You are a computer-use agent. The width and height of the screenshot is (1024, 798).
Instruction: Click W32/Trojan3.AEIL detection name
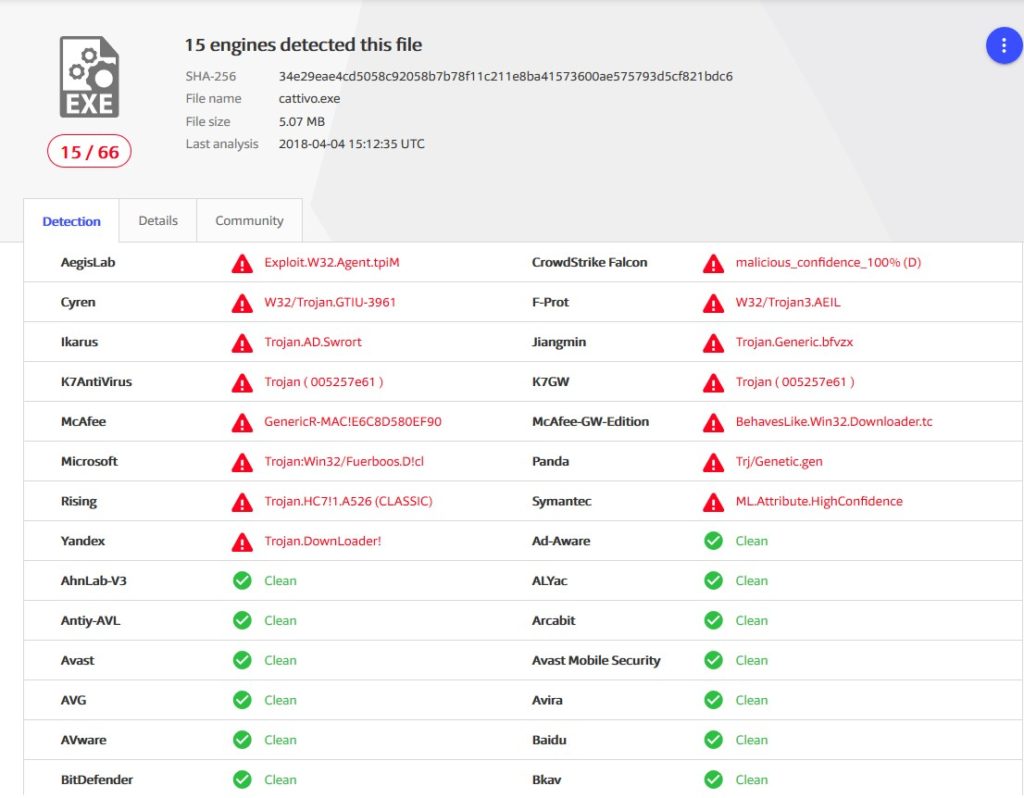[788, 302]
